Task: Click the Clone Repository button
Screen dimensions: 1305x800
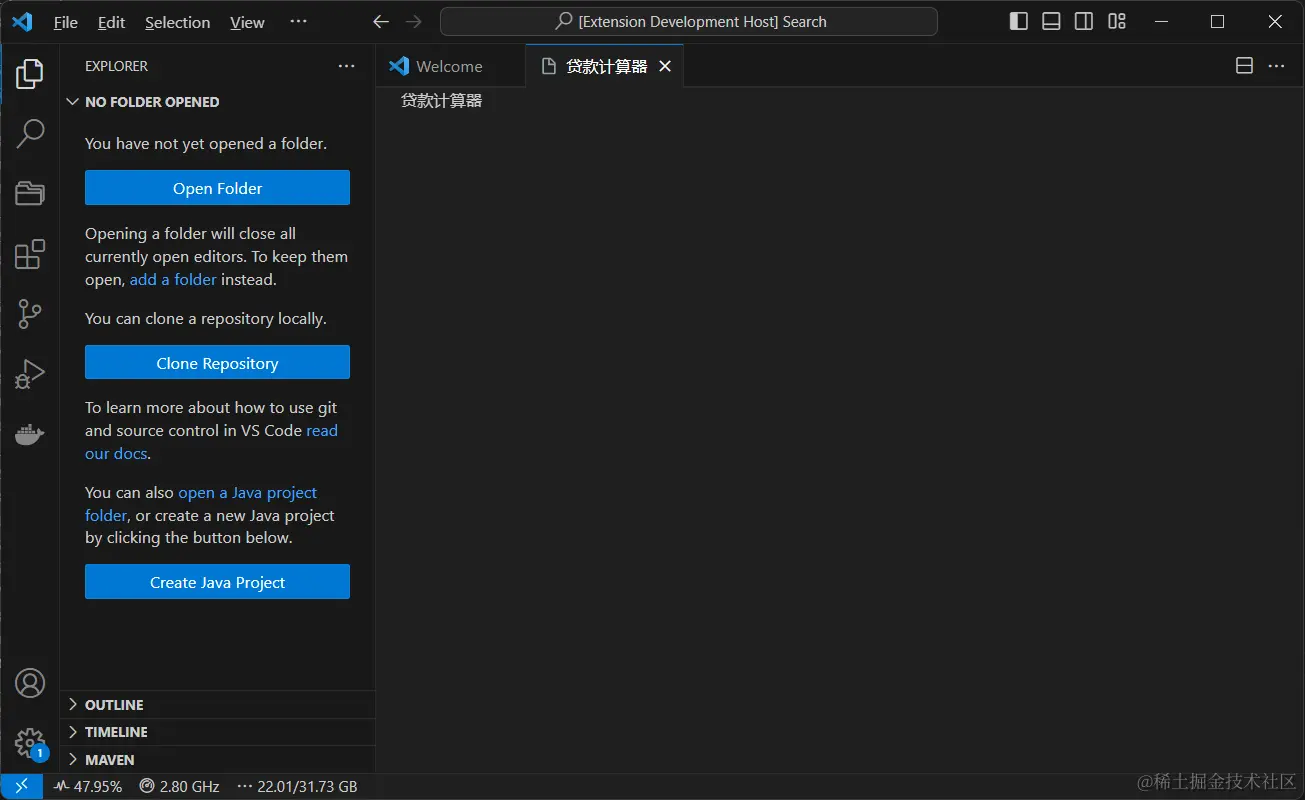Action: pos(217,363)
